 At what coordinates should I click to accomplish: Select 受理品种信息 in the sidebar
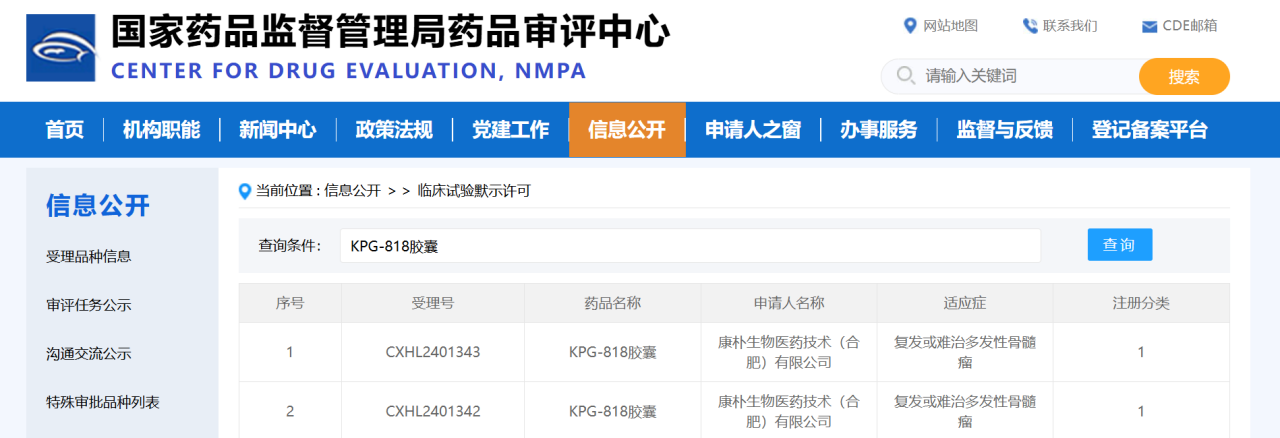click(x=89, y=256)
